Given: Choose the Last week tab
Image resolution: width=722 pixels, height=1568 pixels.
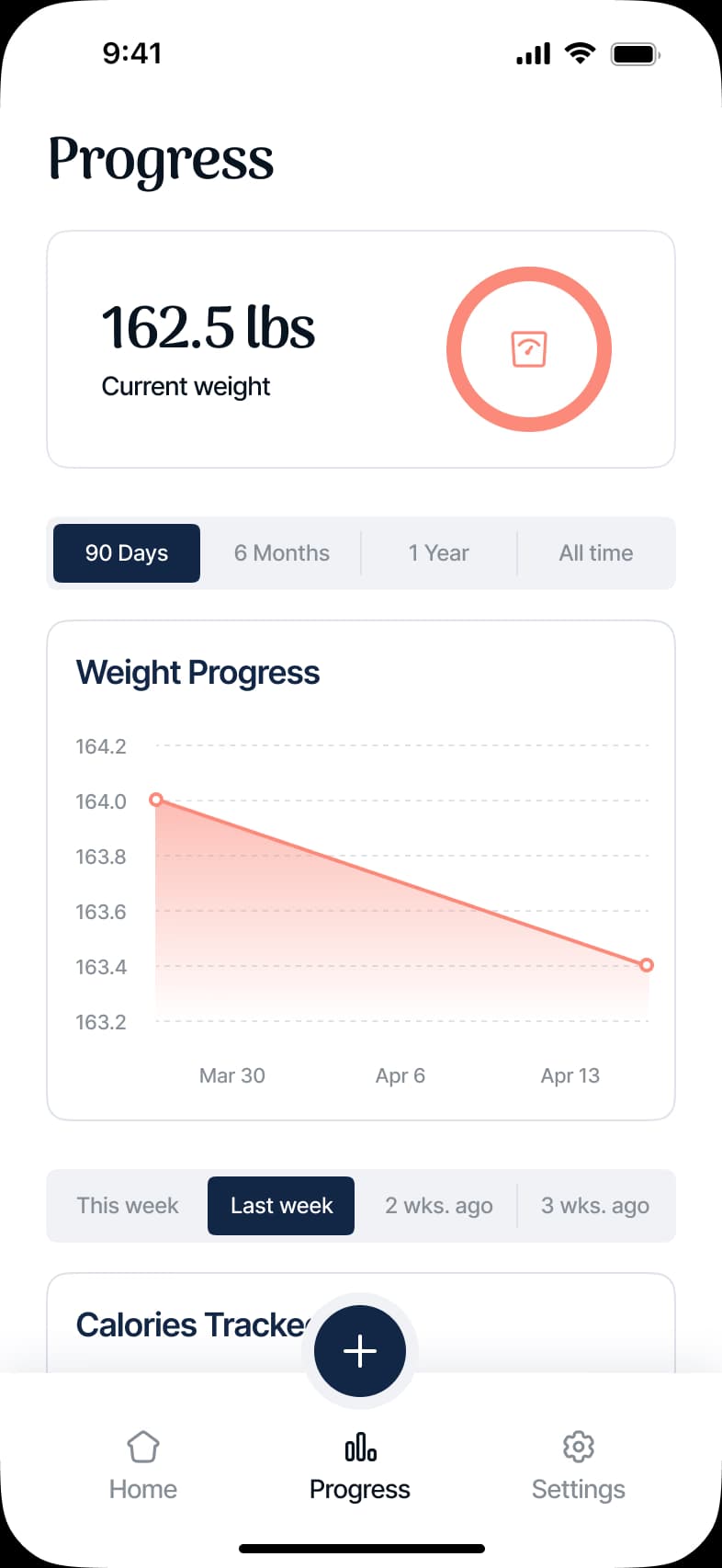Looking at the screenshot, I should [x=281, y=1206].
